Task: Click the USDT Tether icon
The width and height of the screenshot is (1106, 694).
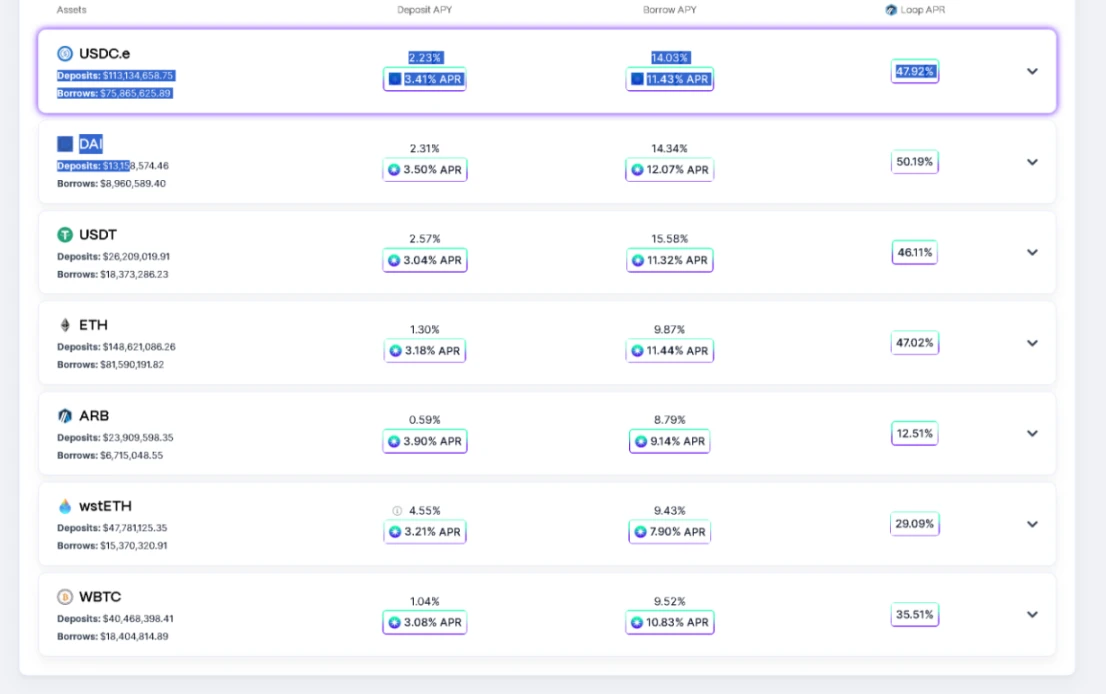Action: (x=65, y=235)
